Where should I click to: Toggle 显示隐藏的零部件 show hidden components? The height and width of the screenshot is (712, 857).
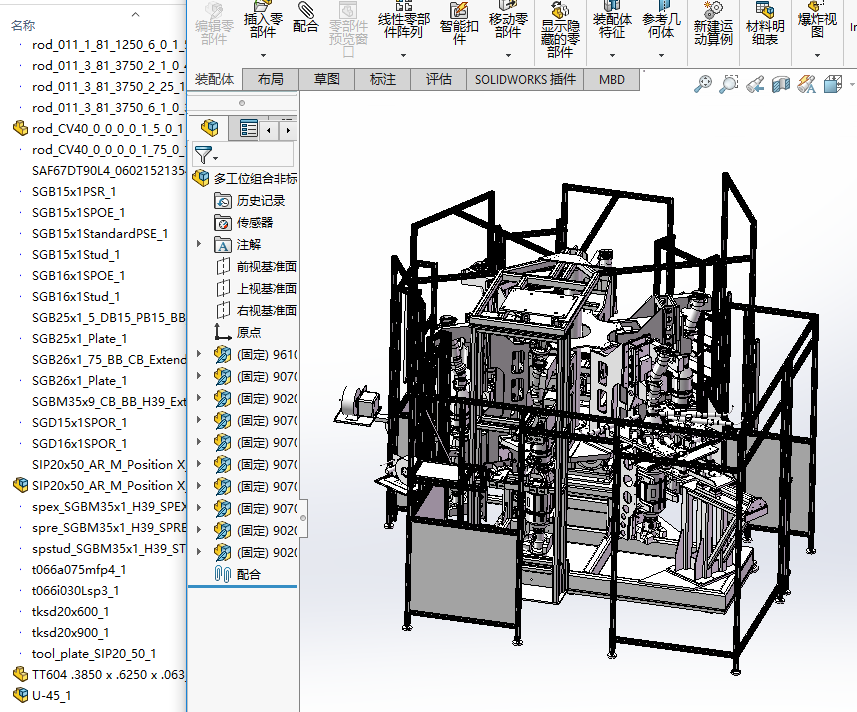pos(562,30)
